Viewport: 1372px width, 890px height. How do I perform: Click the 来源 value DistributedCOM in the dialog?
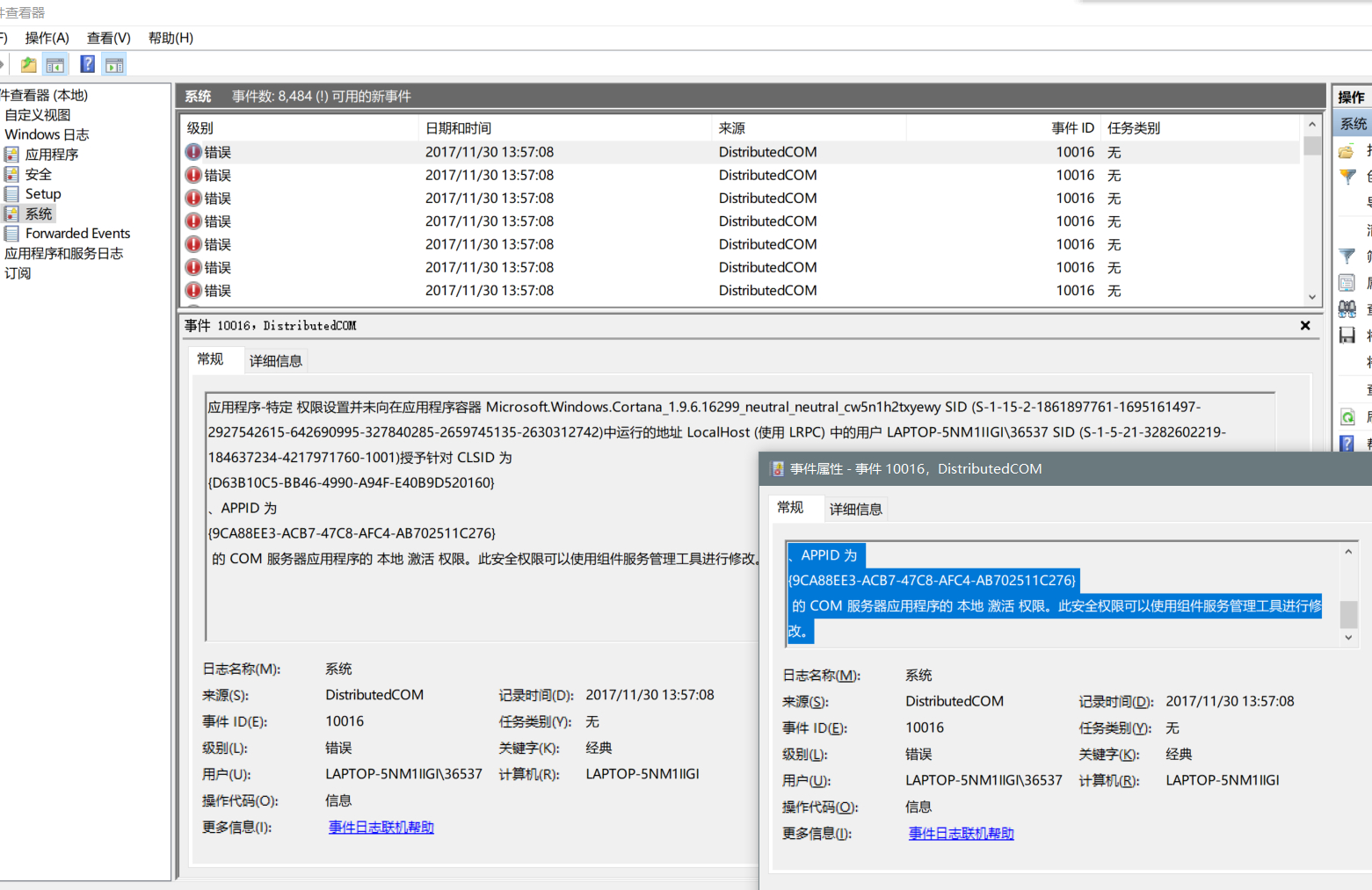[x=955, y=702]
